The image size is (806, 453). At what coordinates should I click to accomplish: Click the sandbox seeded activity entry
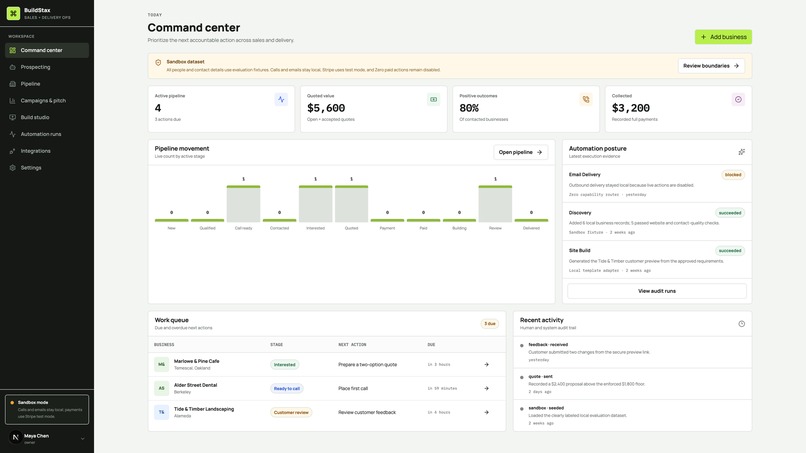[x=632, y=415]
